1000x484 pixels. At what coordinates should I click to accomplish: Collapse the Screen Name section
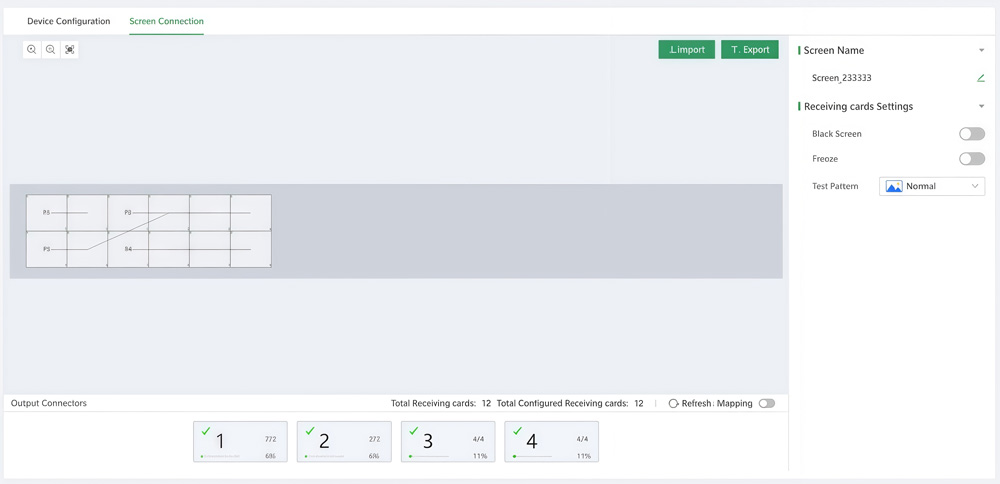pyautogui.click(x=981, y=50)
